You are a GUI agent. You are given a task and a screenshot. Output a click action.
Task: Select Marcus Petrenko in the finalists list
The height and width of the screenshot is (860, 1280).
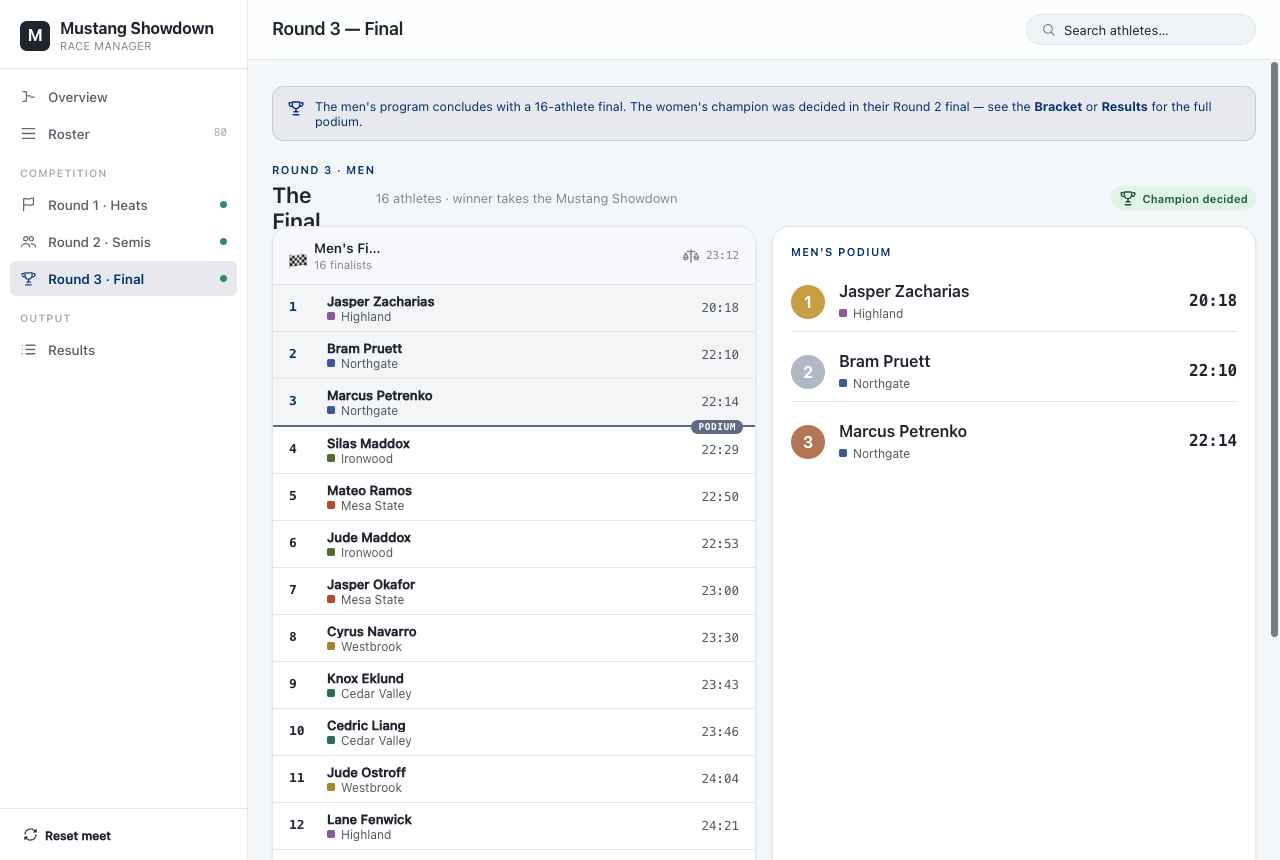[x=514, y=402]
